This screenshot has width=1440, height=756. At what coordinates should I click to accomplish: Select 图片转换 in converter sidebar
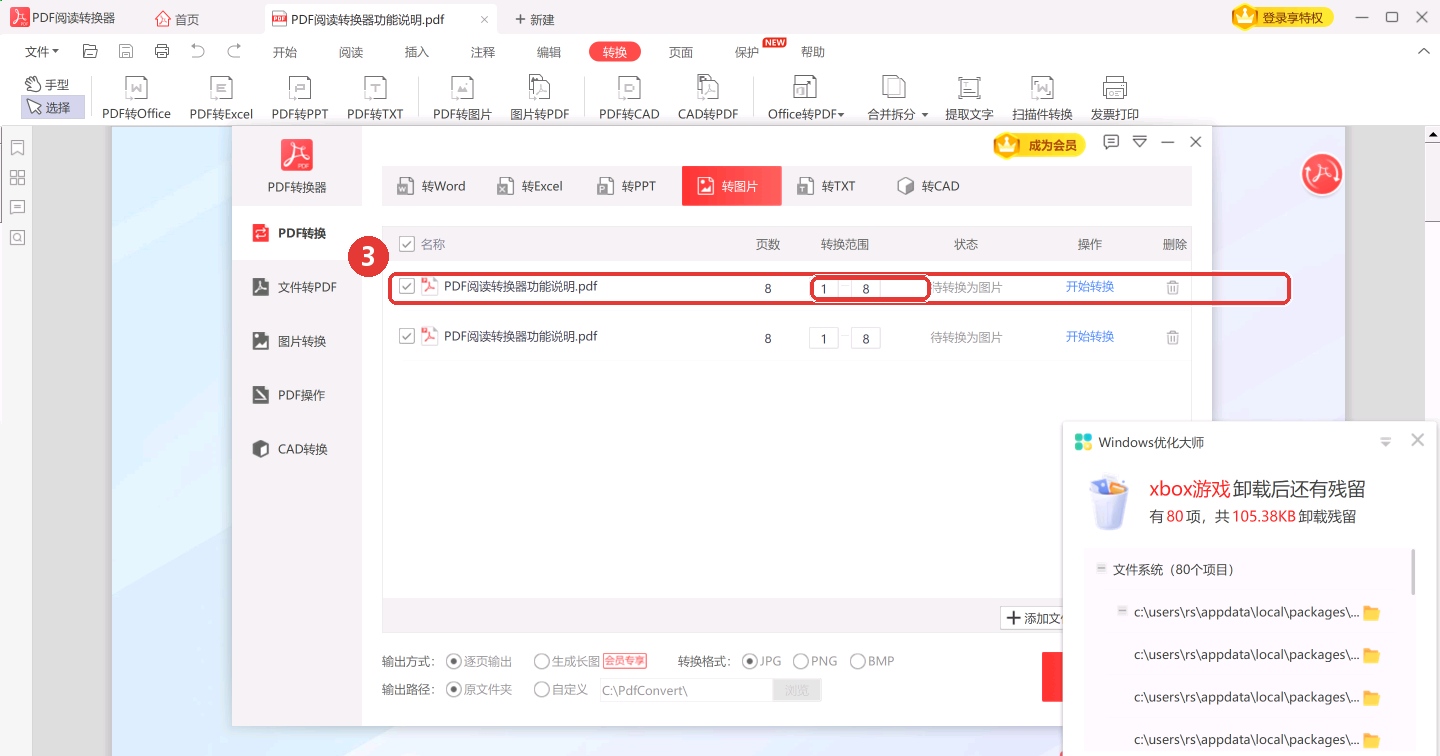tap(297, 341)
